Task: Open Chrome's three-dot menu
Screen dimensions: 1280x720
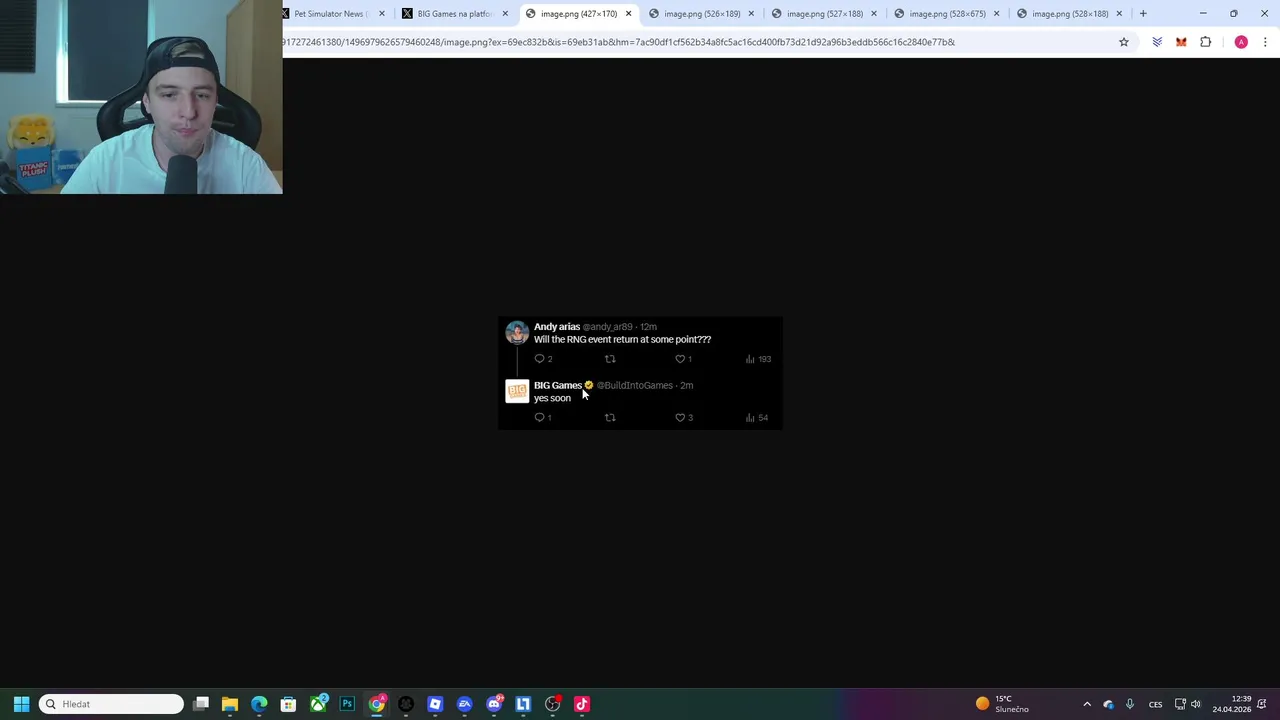Action: [x=1265, y=42]
